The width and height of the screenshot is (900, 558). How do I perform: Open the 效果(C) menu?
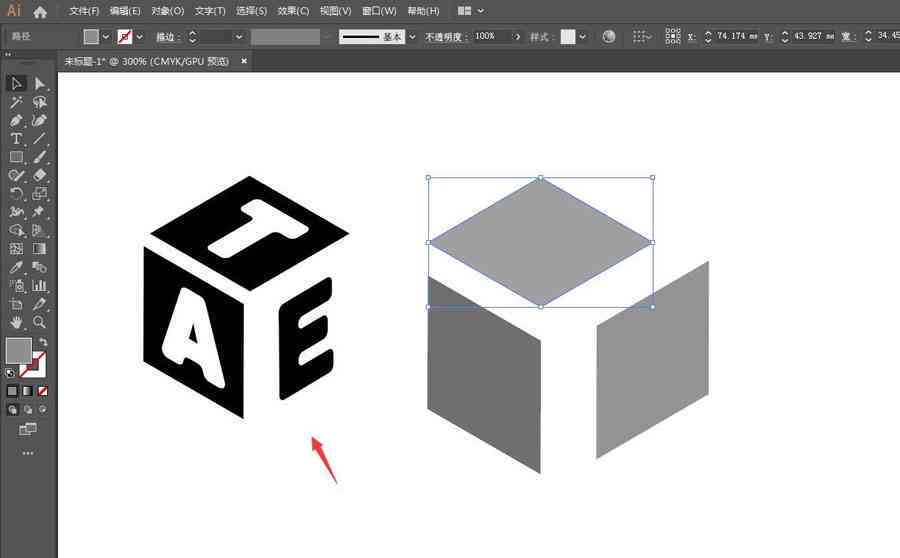pos(293,11)
